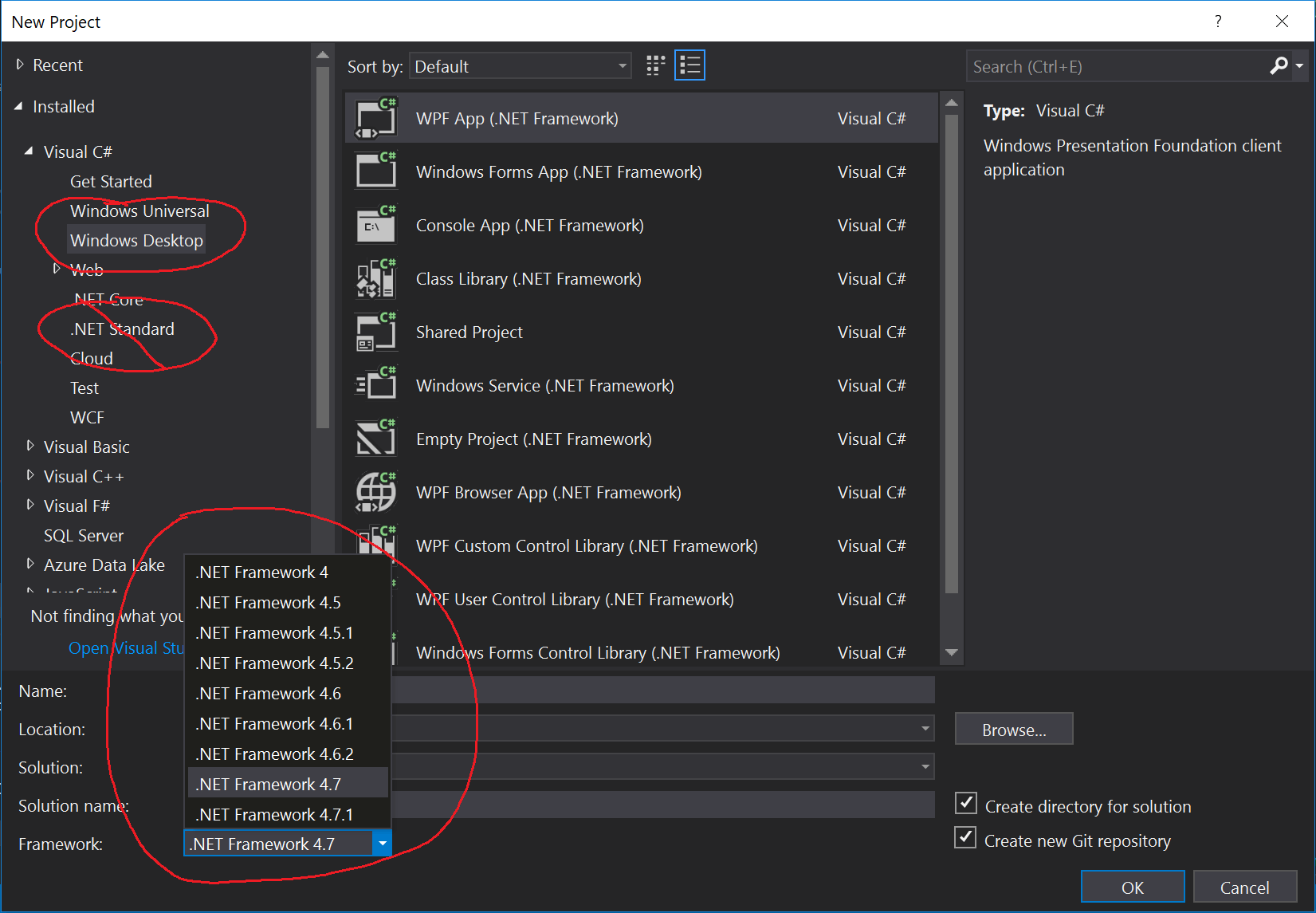Expand the Azure Data Lake node

(30, 564)
